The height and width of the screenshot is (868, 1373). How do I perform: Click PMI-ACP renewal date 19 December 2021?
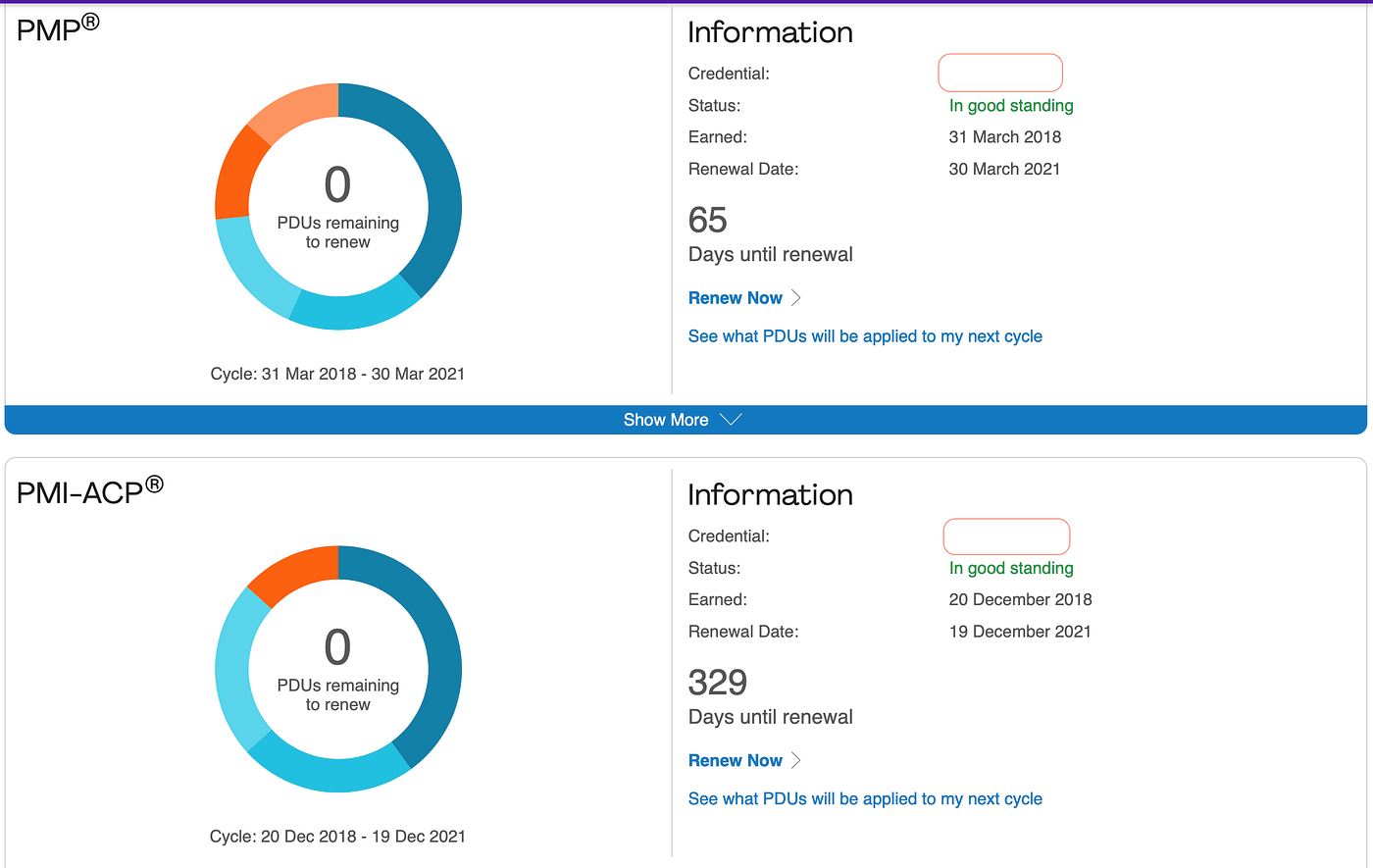point(1021,632)
